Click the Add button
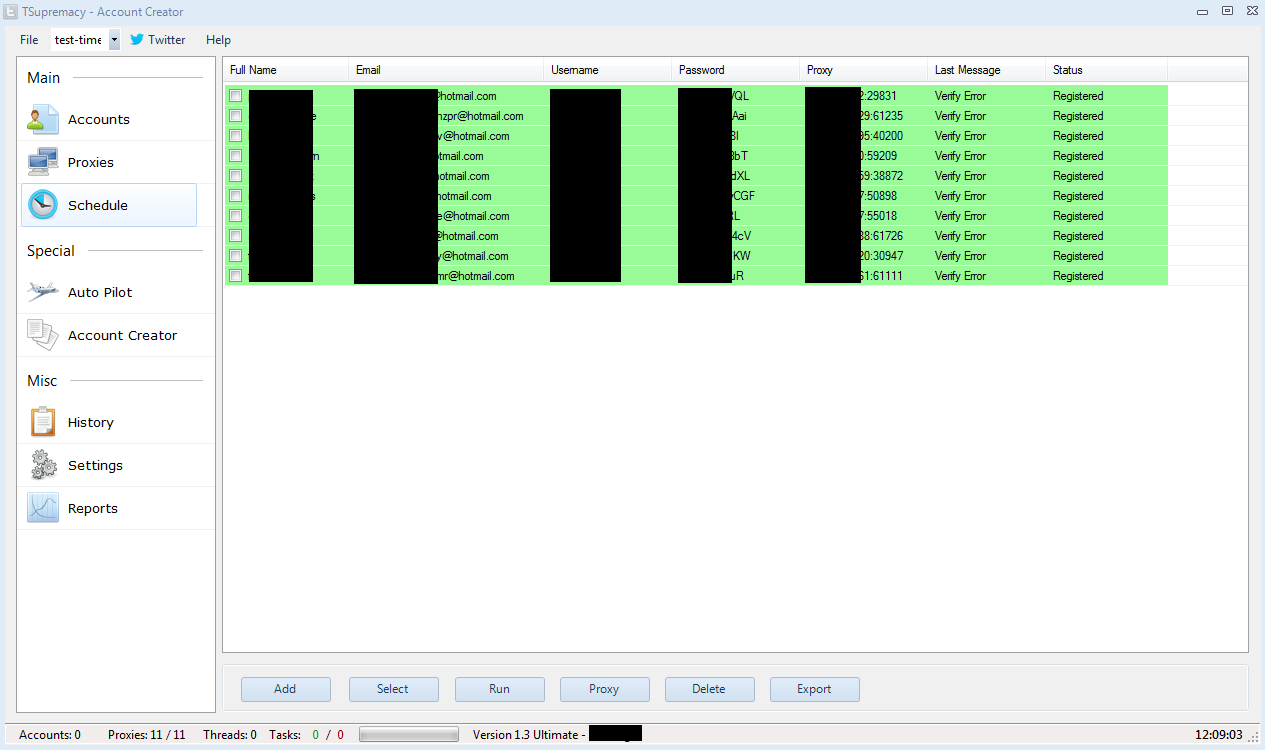This screenshot has width=1265, height=750. [x=286, y=689]
